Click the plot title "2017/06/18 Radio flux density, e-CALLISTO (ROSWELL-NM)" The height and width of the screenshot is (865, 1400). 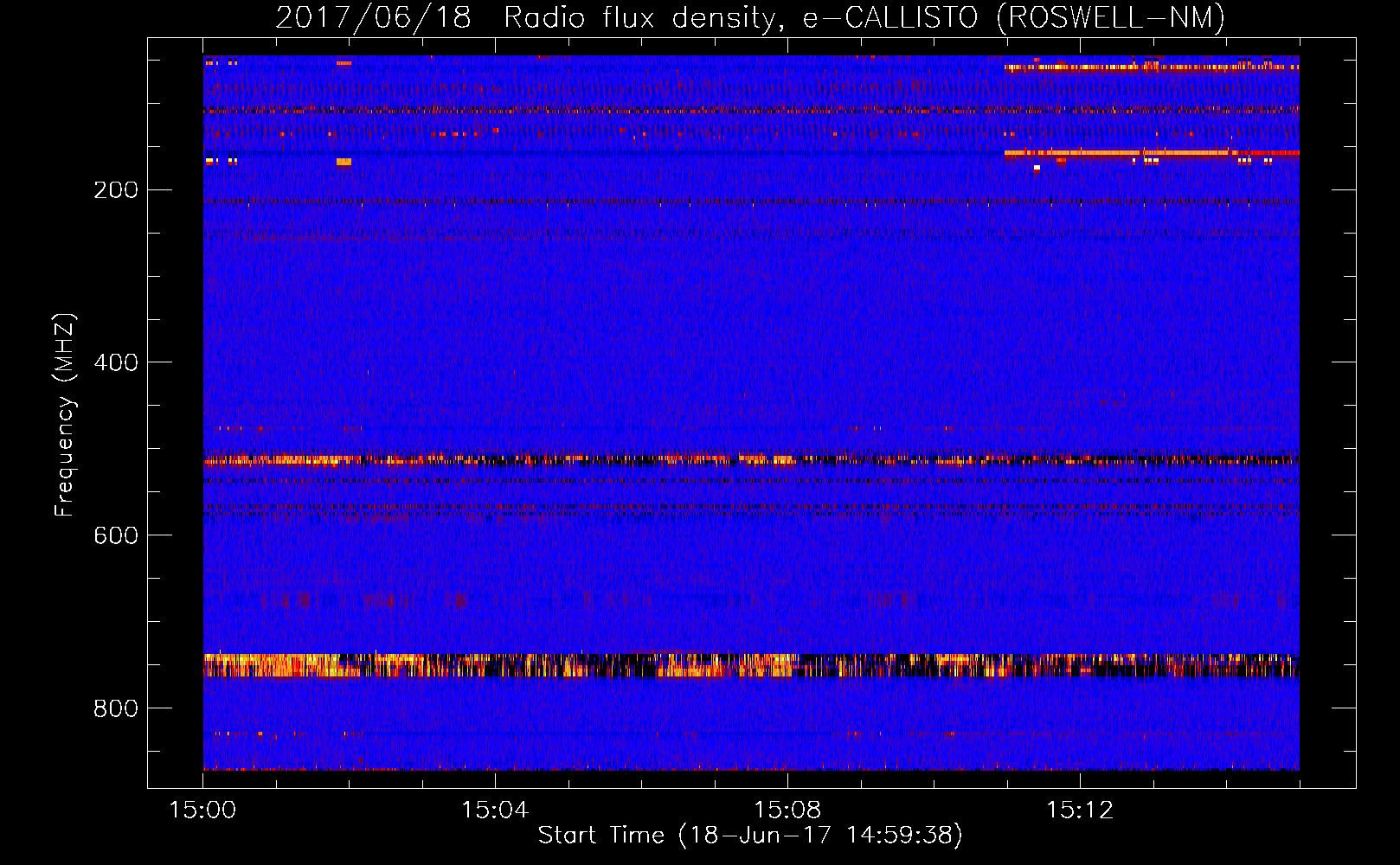tap(750, 17)
